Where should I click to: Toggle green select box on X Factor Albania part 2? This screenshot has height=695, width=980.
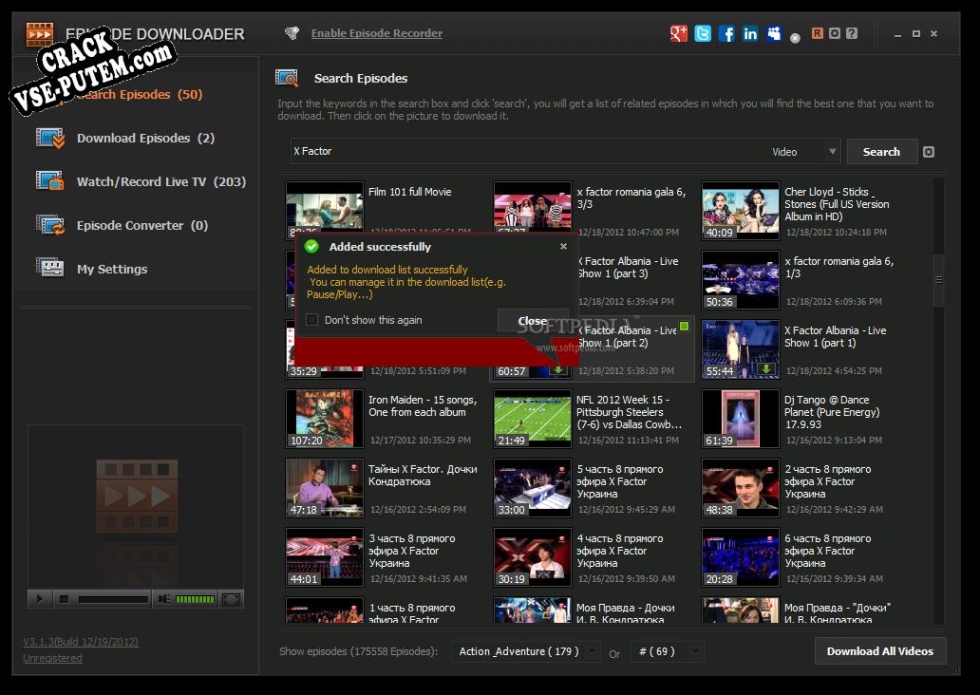684,326
